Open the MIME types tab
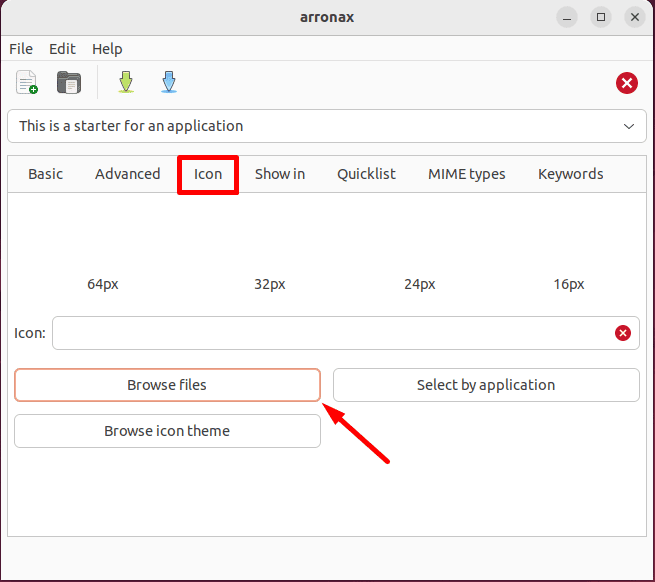Viewport: 655px width, 582px height. pos(466,174)
